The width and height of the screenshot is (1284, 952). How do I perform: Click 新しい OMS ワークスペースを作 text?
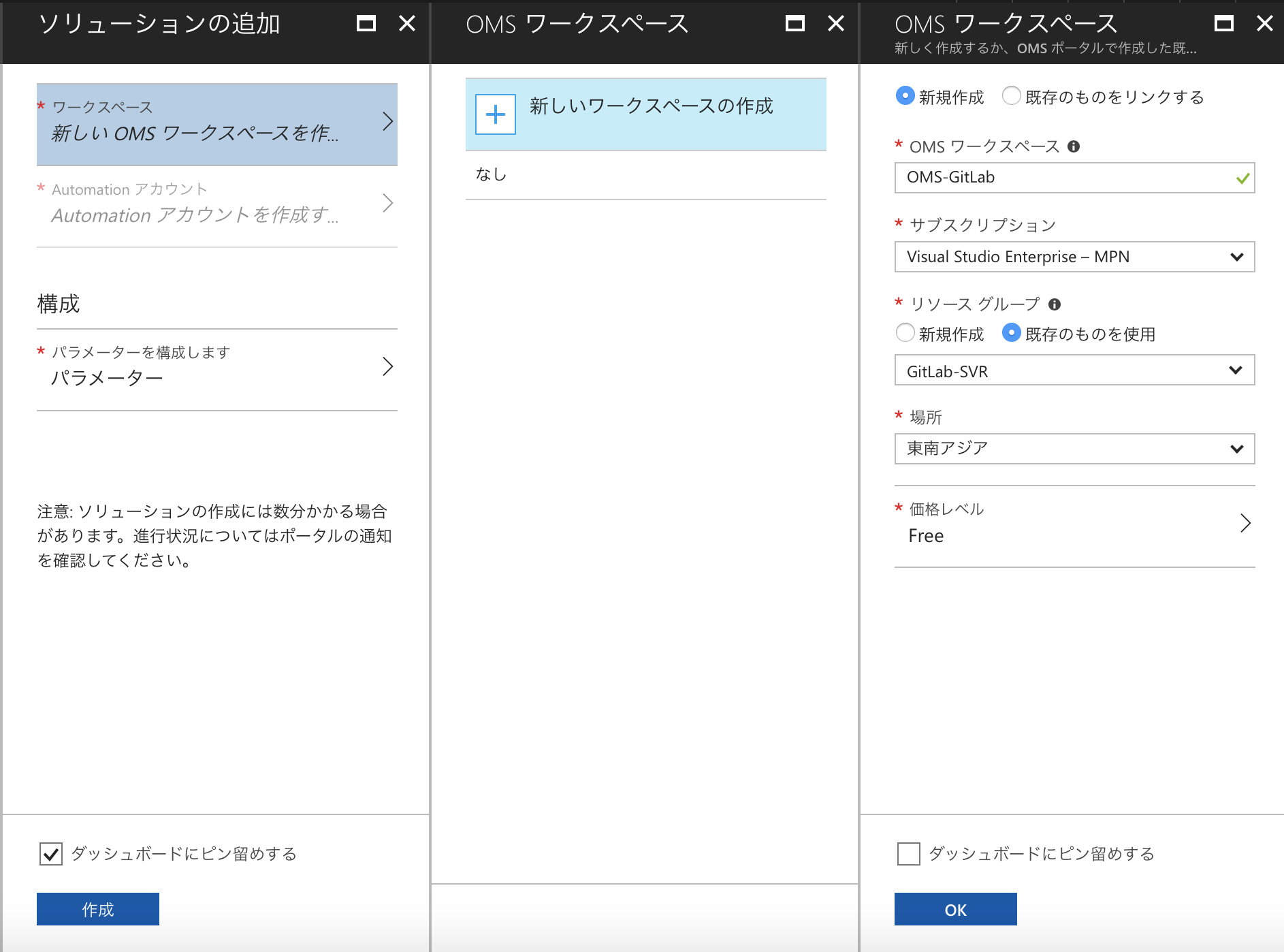195,133
